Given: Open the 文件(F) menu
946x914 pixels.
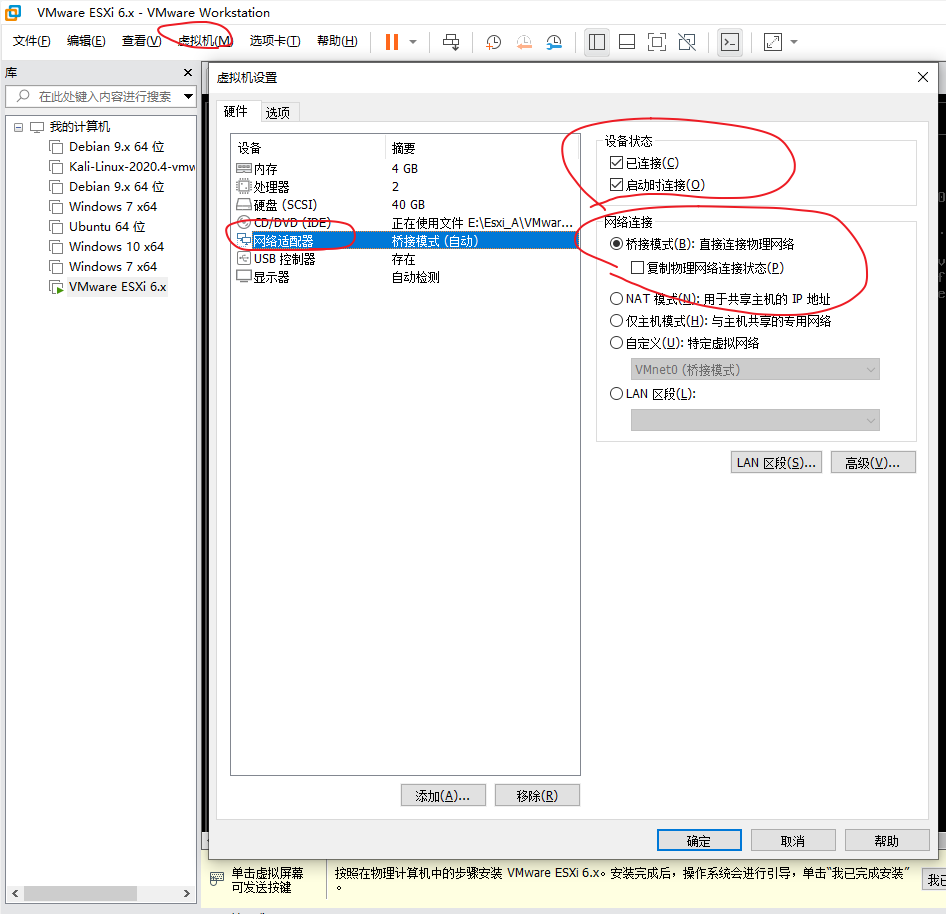Looking at the screenshot, I should [31, 40].
